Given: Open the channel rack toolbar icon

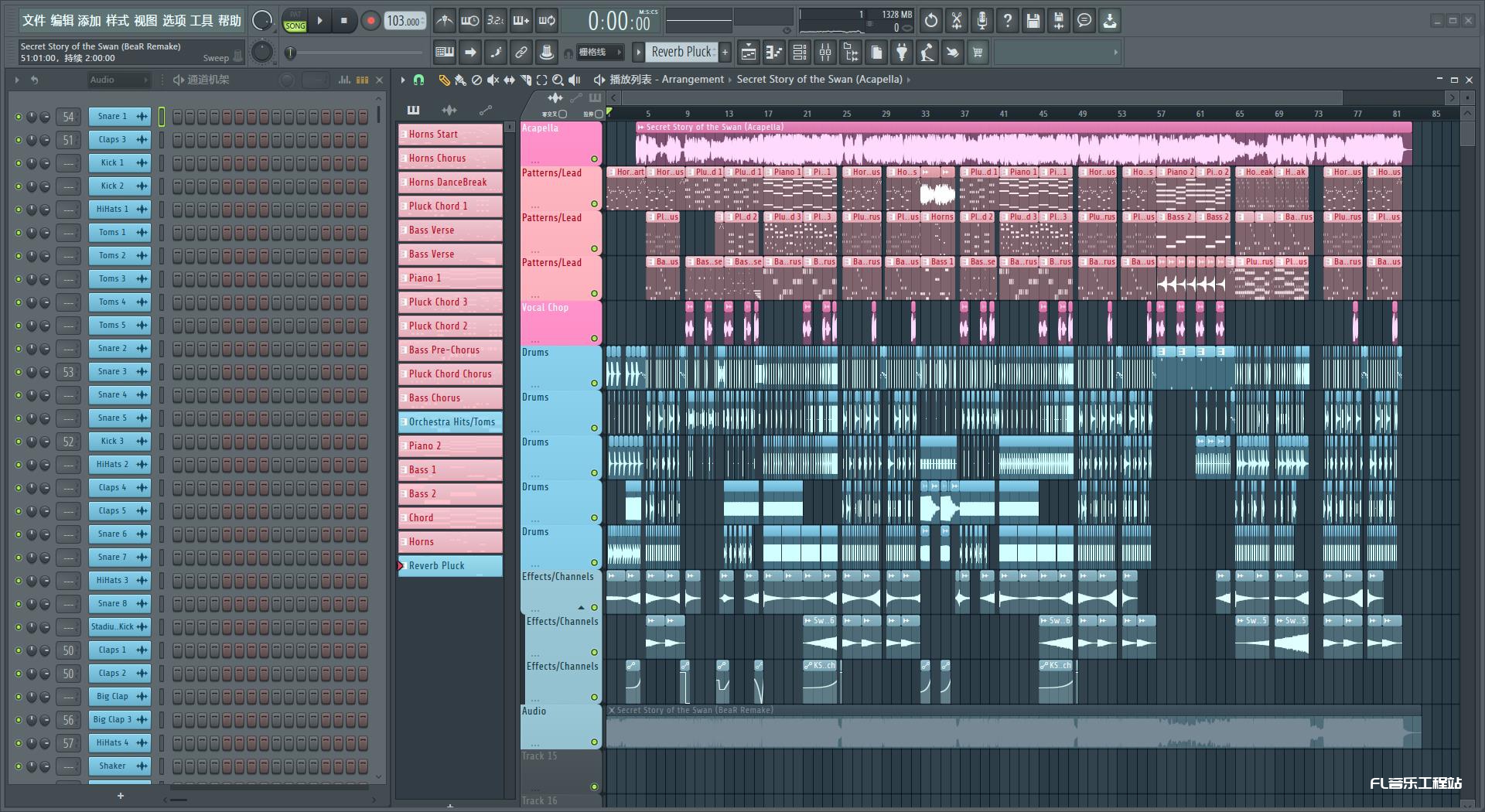Looking at the screenshot, I should click(x=800, y=53).
